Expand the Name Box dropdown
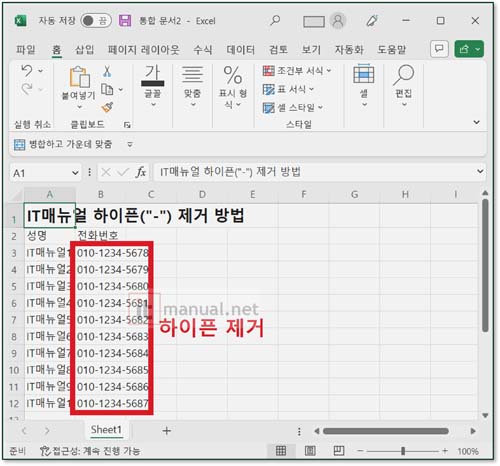The height and width of the screenshot is (466, 500). point(75,173)
